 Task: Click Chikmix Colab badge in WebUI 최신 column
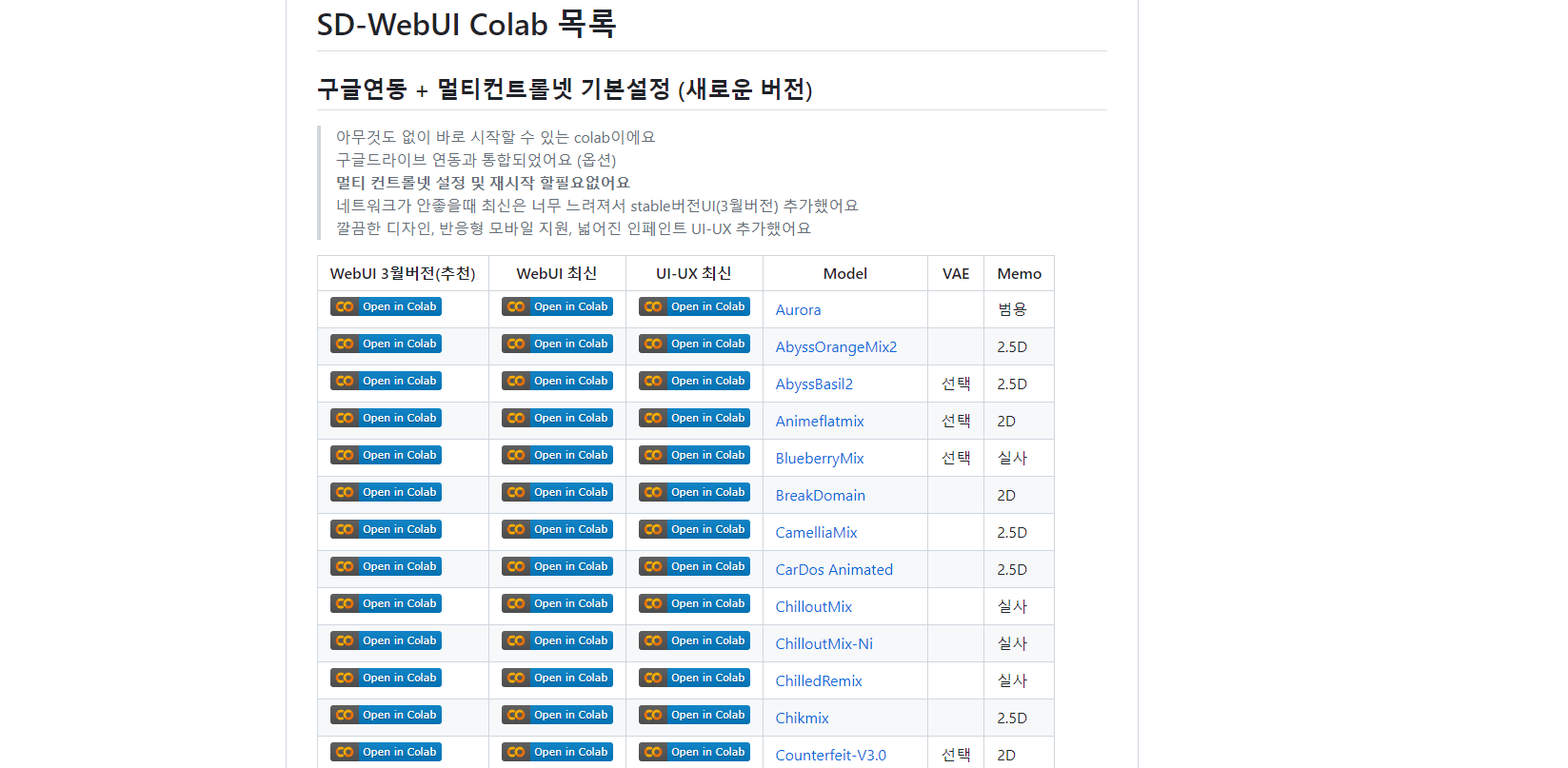(557, 715)
